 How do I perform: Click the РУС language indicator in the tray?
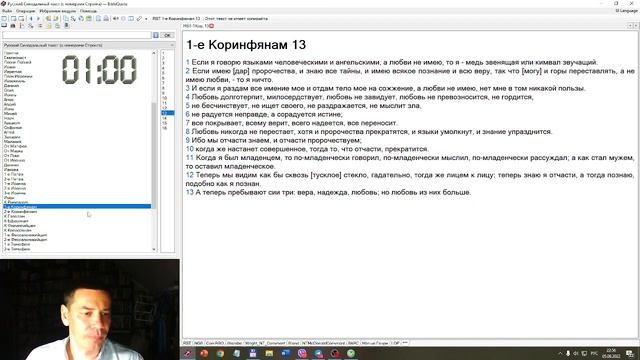pos(594,353)
